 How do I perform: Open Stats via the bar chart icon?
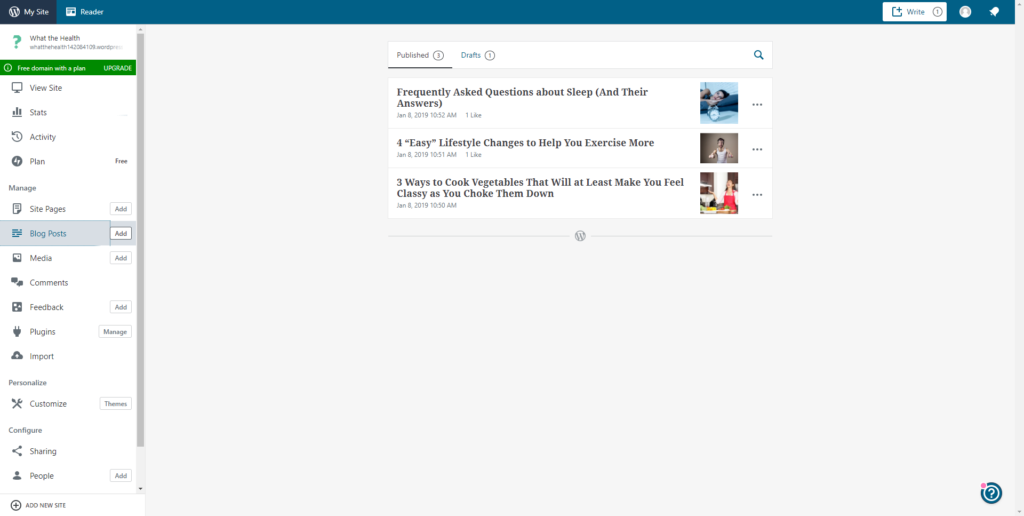point(17,112)
